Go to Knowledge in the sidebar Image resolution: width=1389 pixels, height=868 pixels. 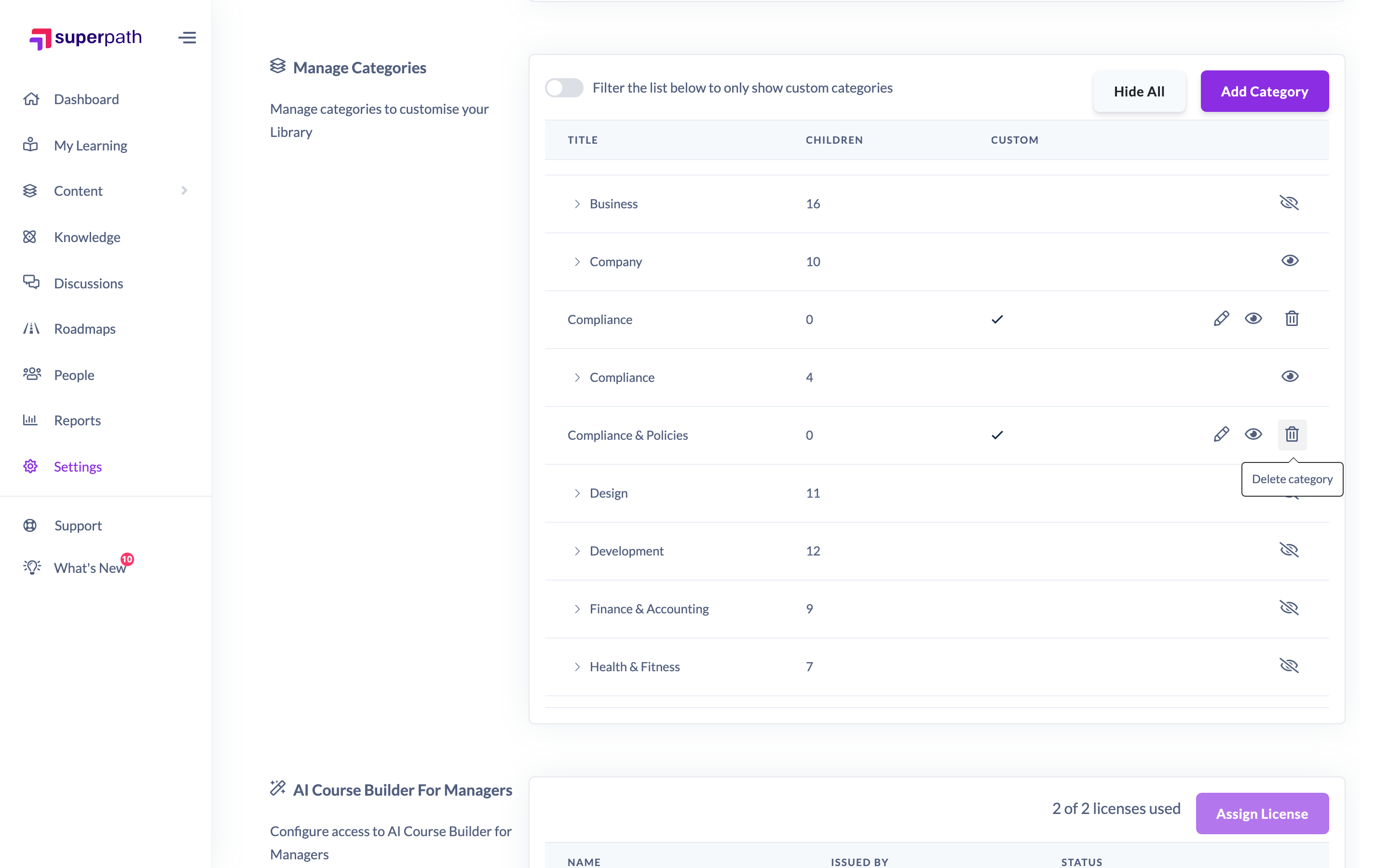tap(87, 237)
